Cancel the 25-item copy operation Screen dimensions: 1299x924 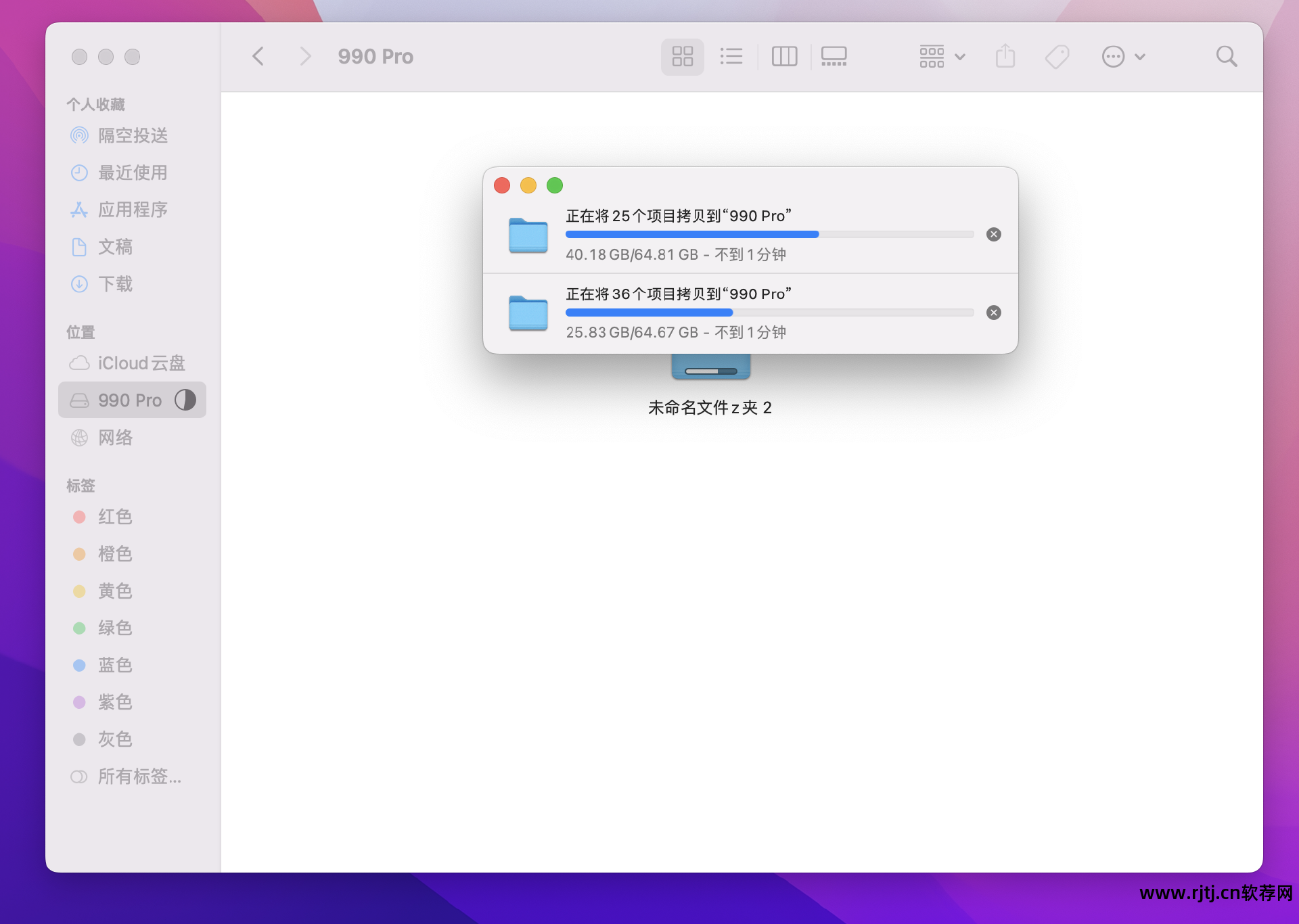993,235
